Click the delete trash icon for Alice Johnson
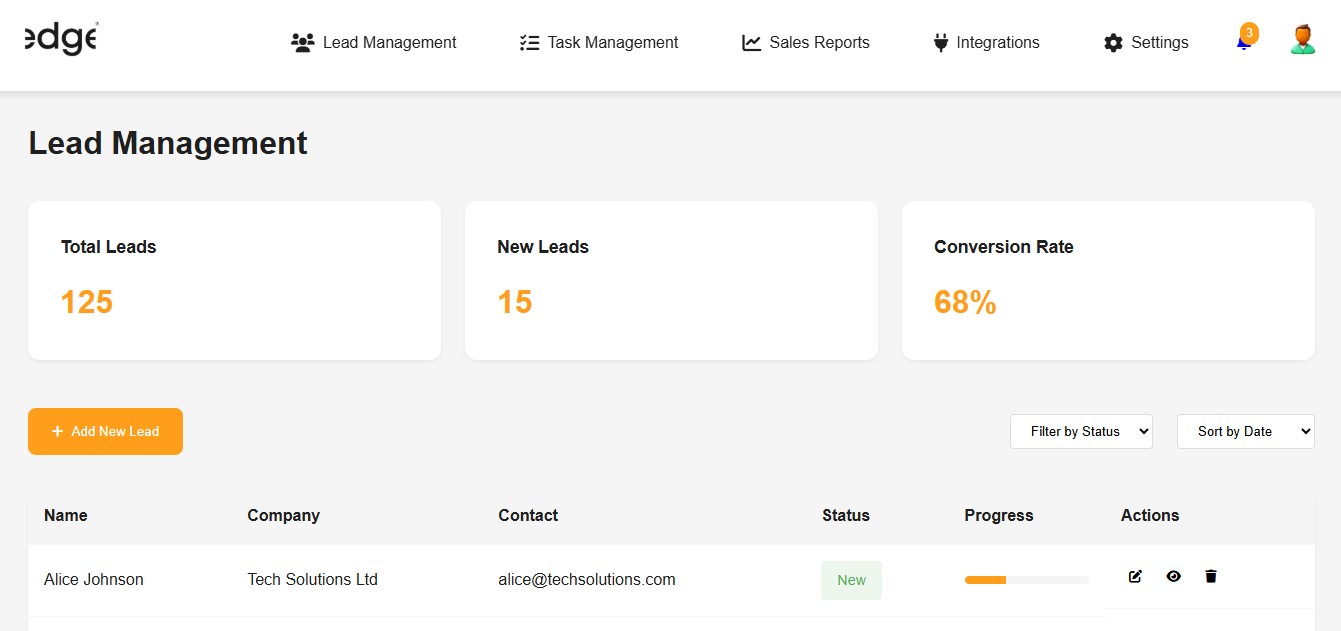This screenshot has width=1341, height=631. coord(1210,576)
